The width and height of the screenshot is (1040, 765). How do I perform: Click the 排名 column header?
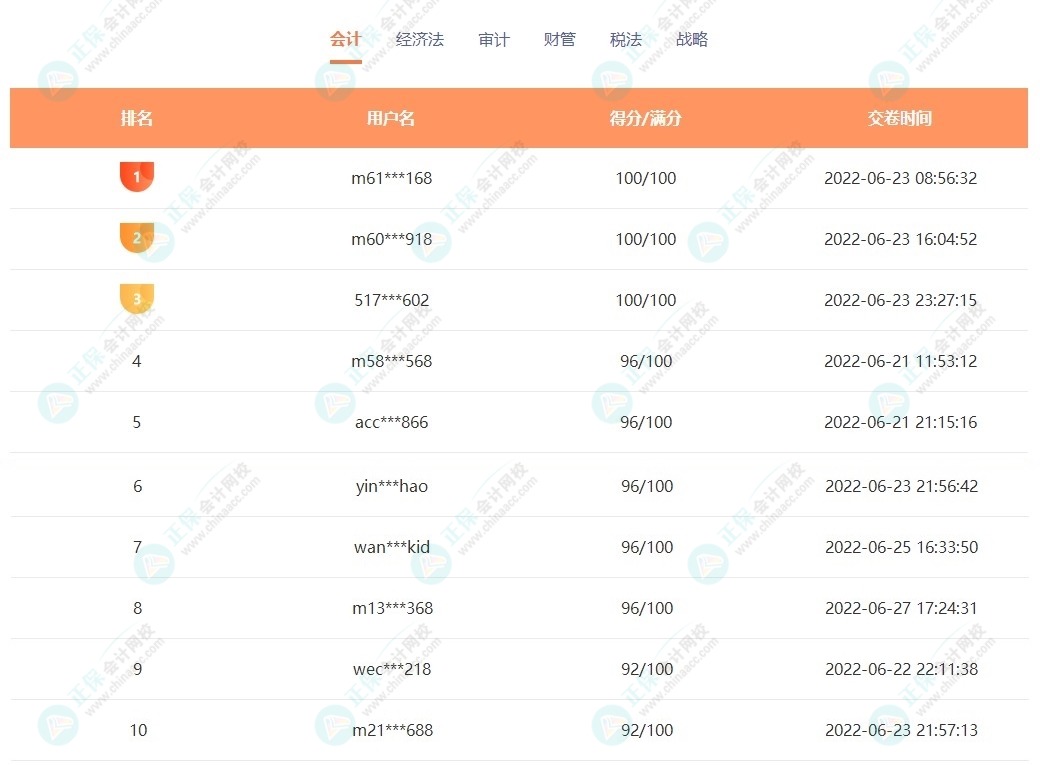(137, 118)
